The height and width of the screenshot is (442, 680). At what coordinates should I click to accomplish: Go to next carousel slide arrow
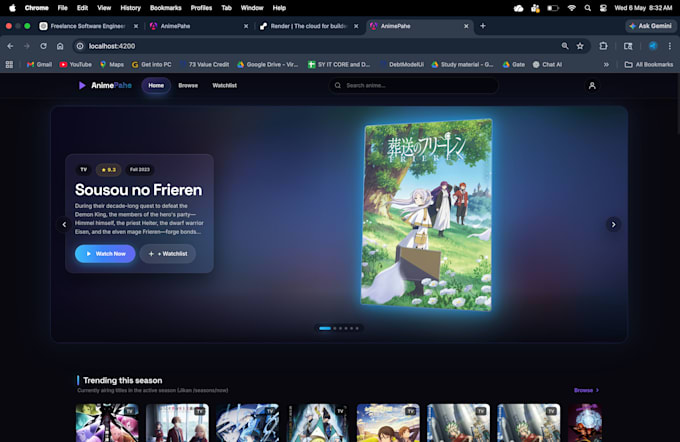point(613,225)
